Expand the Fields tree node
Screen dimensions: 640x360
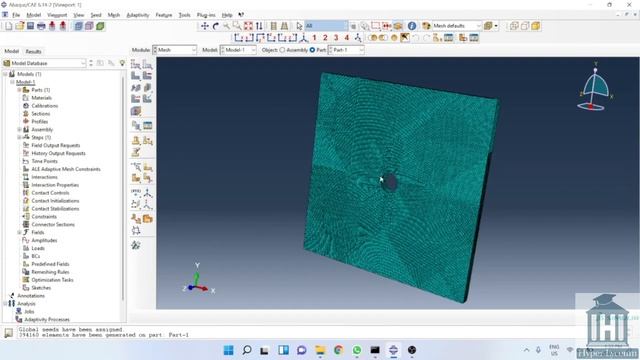[x=19, y=232]
